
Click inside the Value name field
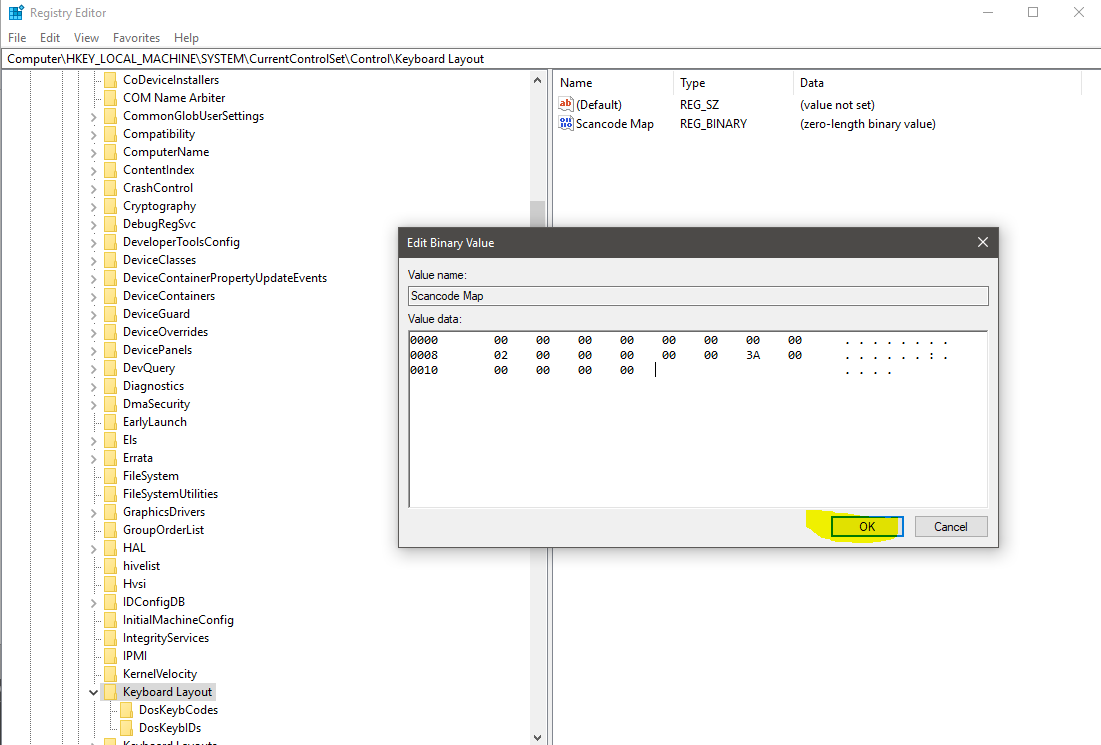click(697, 295)
